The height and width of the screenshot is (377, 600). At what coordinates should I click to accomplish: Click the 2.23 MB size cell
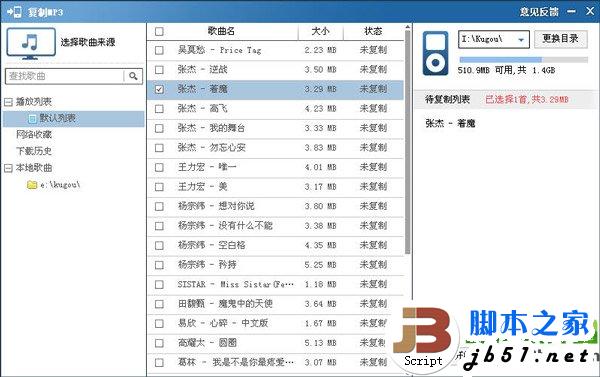coord(320,51)
